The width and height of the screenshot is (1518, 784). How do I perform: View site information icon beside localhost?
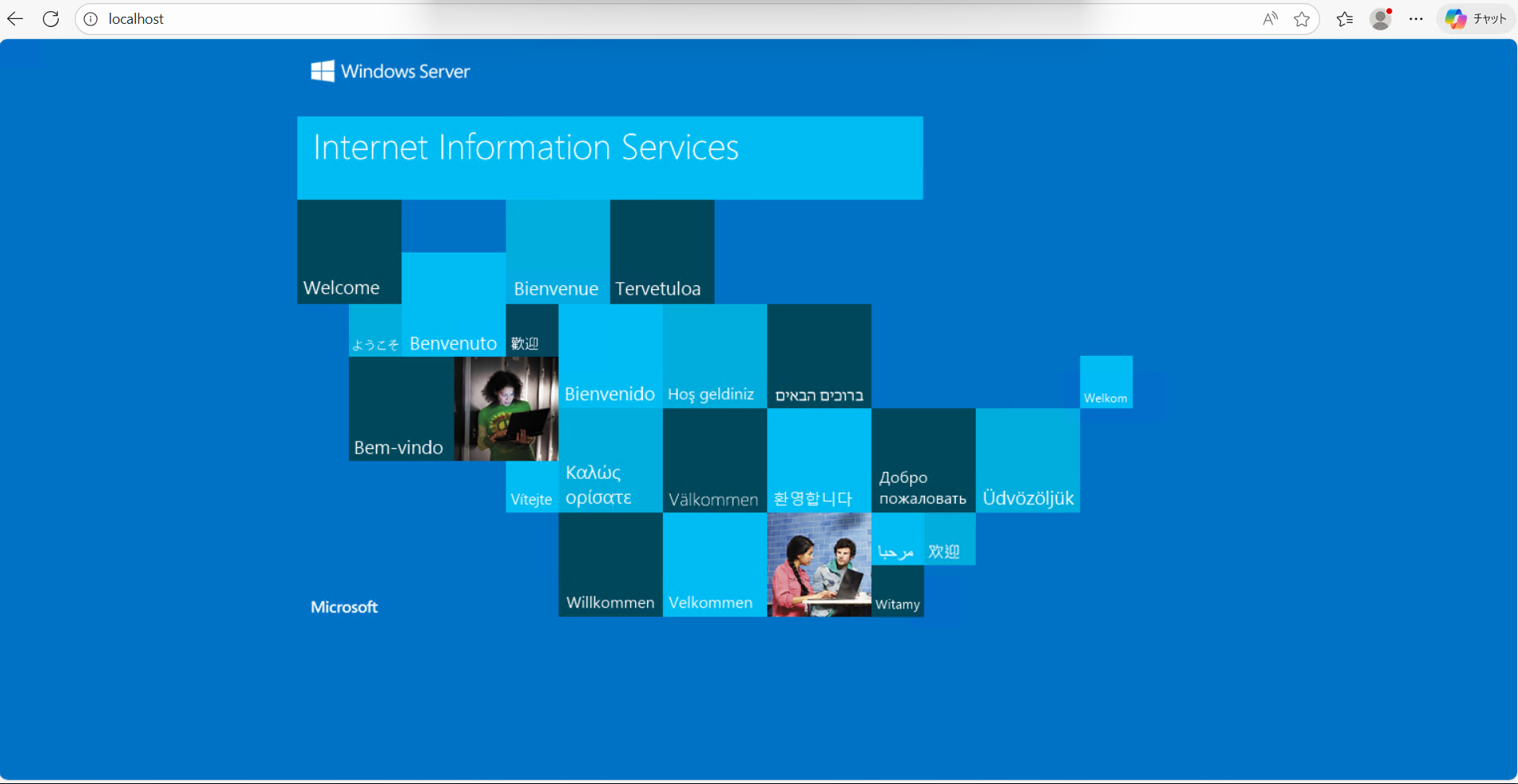(x=91, y=19)
